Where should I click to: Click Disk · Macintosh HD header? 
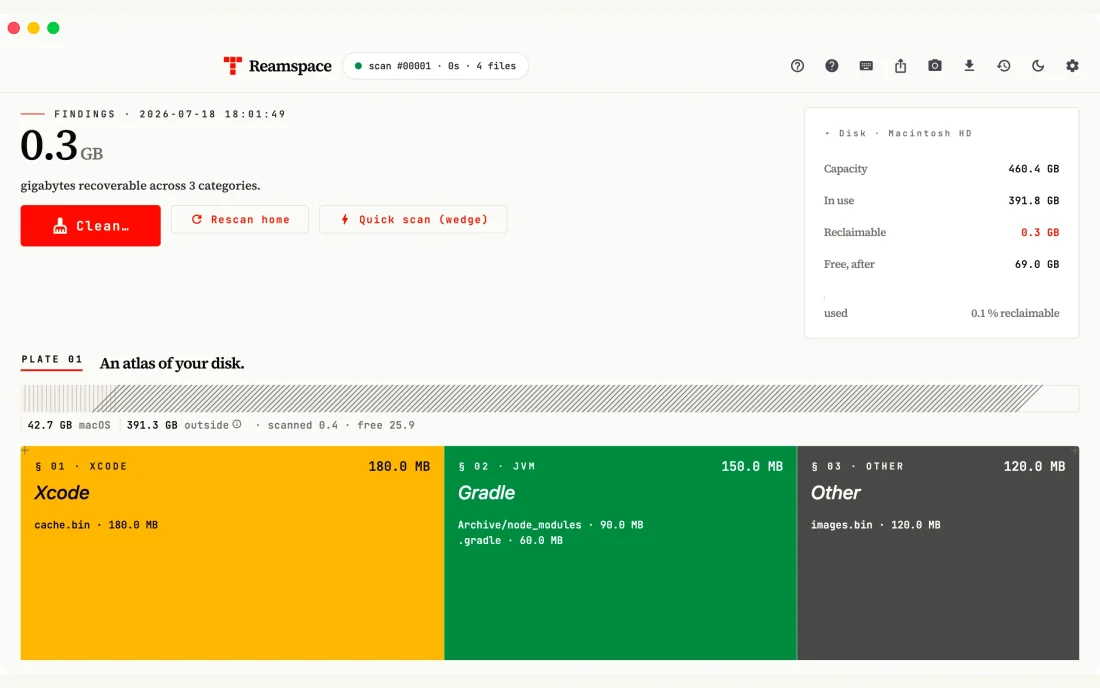click(905, 133)
